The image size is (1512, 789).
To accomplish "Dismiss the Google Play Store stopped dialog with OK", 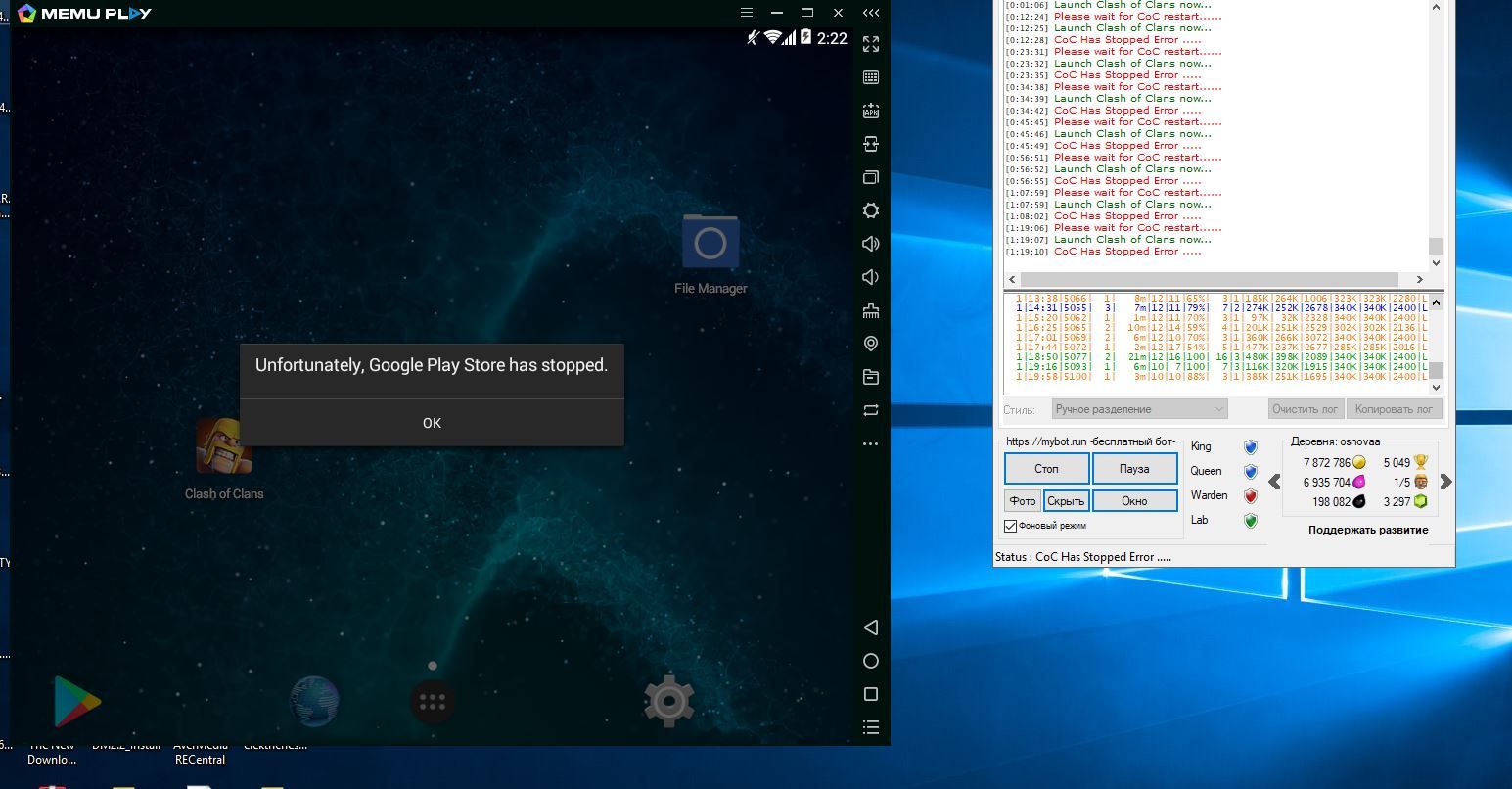I will coord(432,423).
